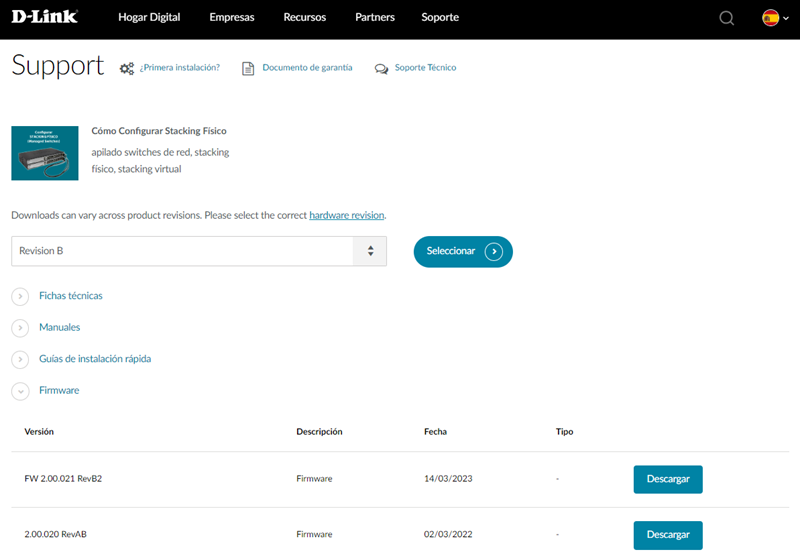The width and height of the screenshot is (800, 556).
Task: Click the Versión column header
Action: tap(39, 432)
